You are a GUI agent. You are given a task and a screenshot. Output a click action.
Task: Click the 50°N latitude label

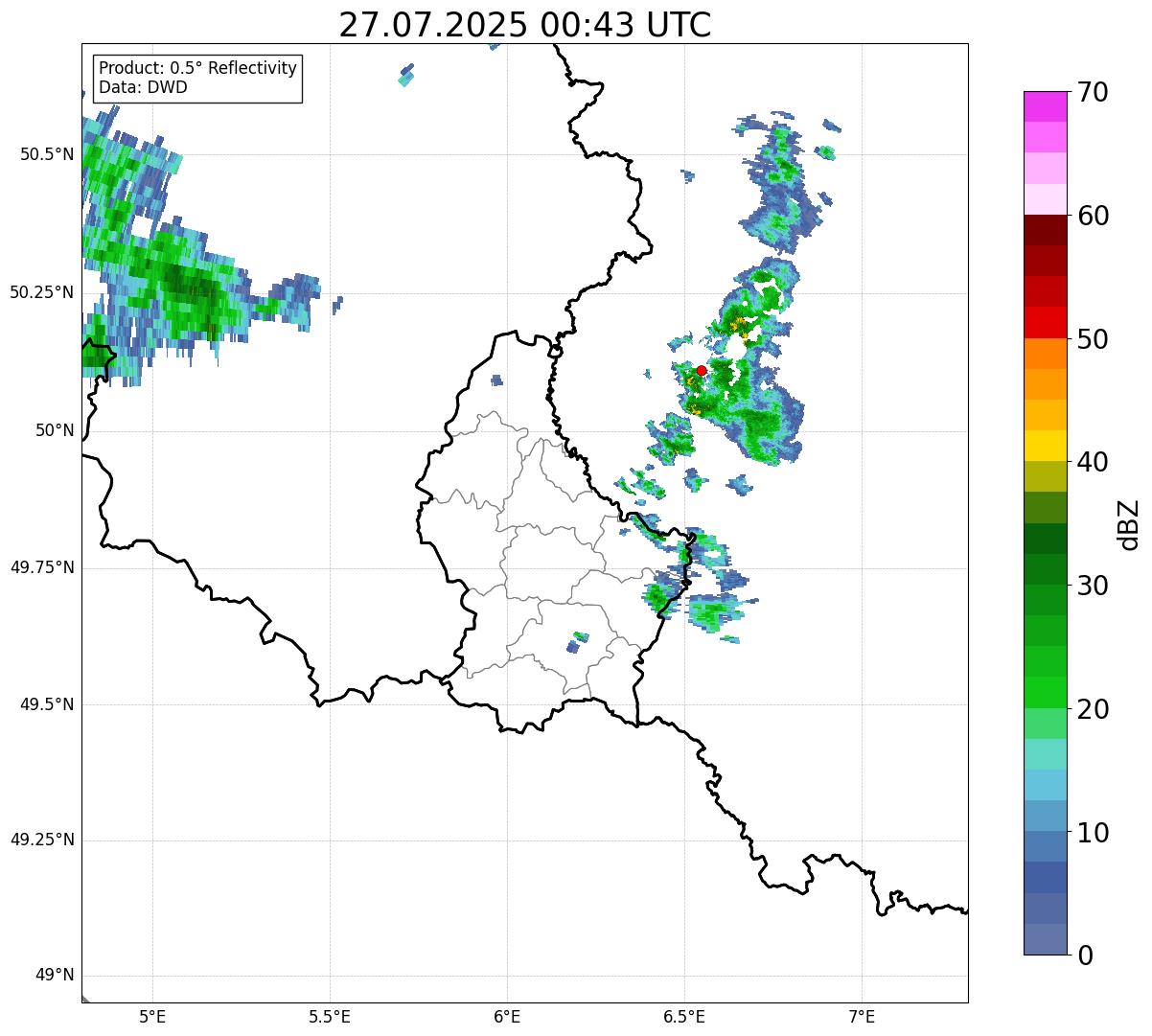[x=55, y=430]
